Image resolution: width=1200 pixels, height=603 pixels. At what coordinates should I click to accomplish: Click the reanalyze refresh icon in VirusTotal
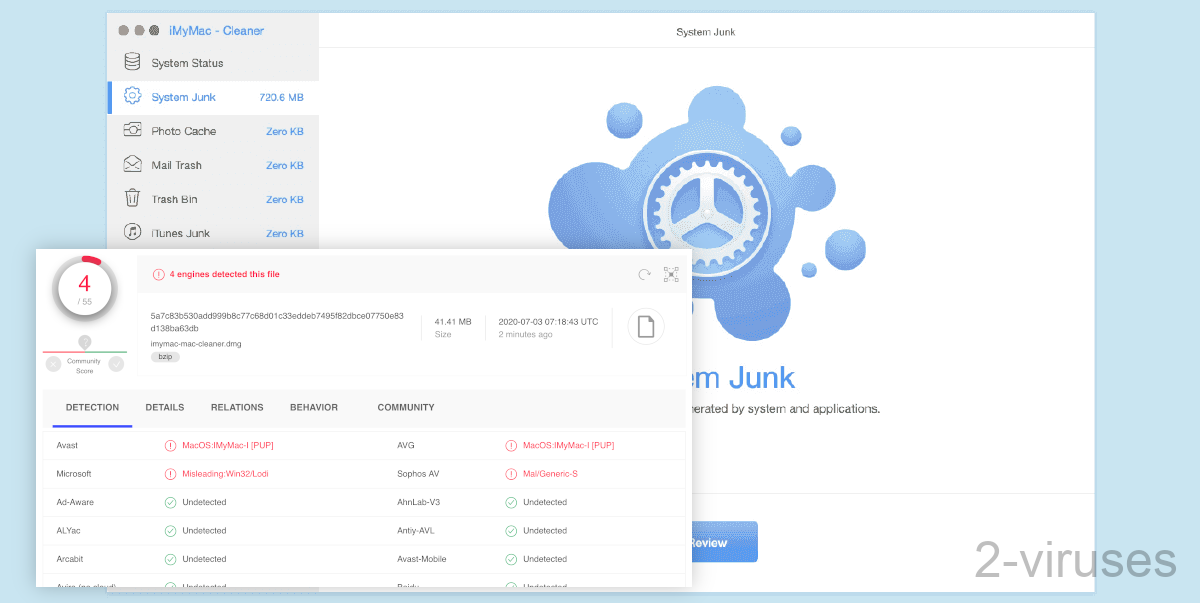click(x=645, y=274)
